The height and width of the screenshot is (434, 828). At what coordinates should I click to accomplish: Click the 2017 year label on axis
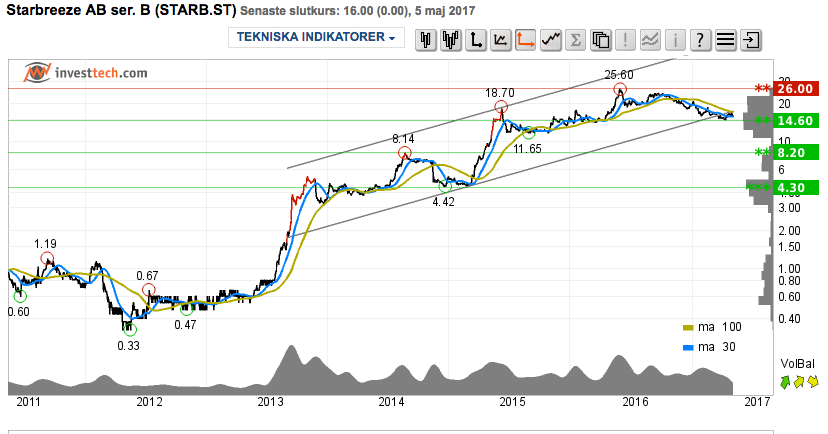(x=757, y=402)
